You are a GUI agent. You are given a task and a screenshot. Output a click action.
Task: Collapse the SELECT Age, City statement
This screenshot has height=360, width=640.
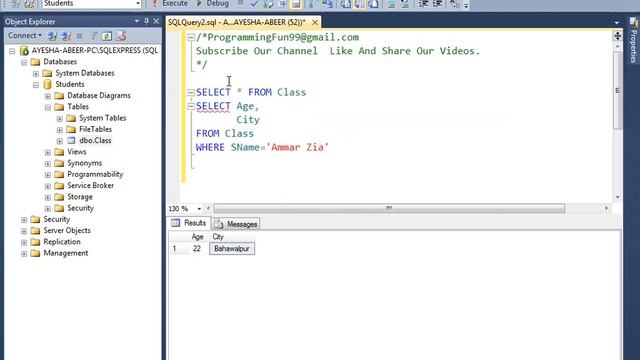coord(191,107)
